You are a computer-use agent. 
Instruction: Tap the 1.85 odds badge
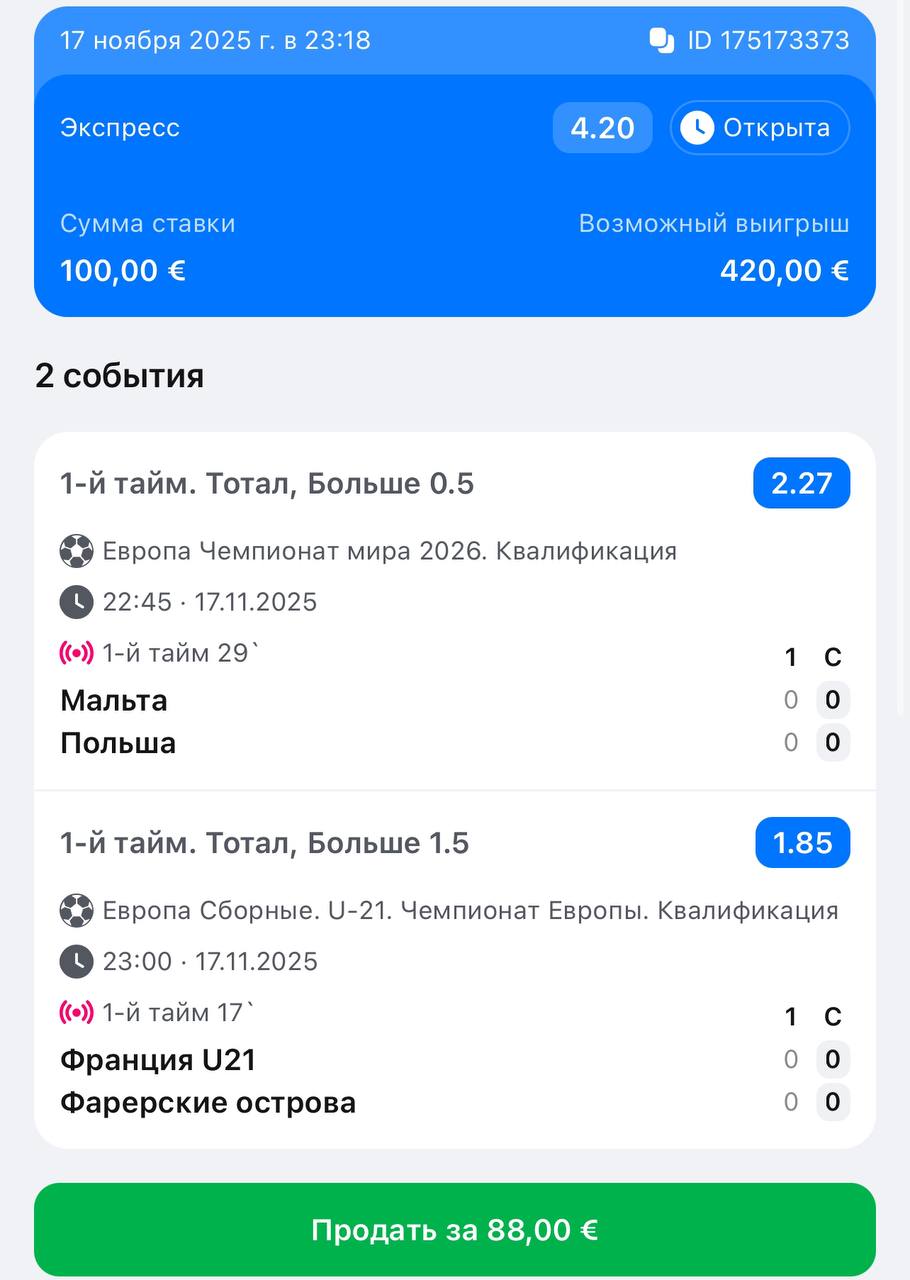[802, 843]
